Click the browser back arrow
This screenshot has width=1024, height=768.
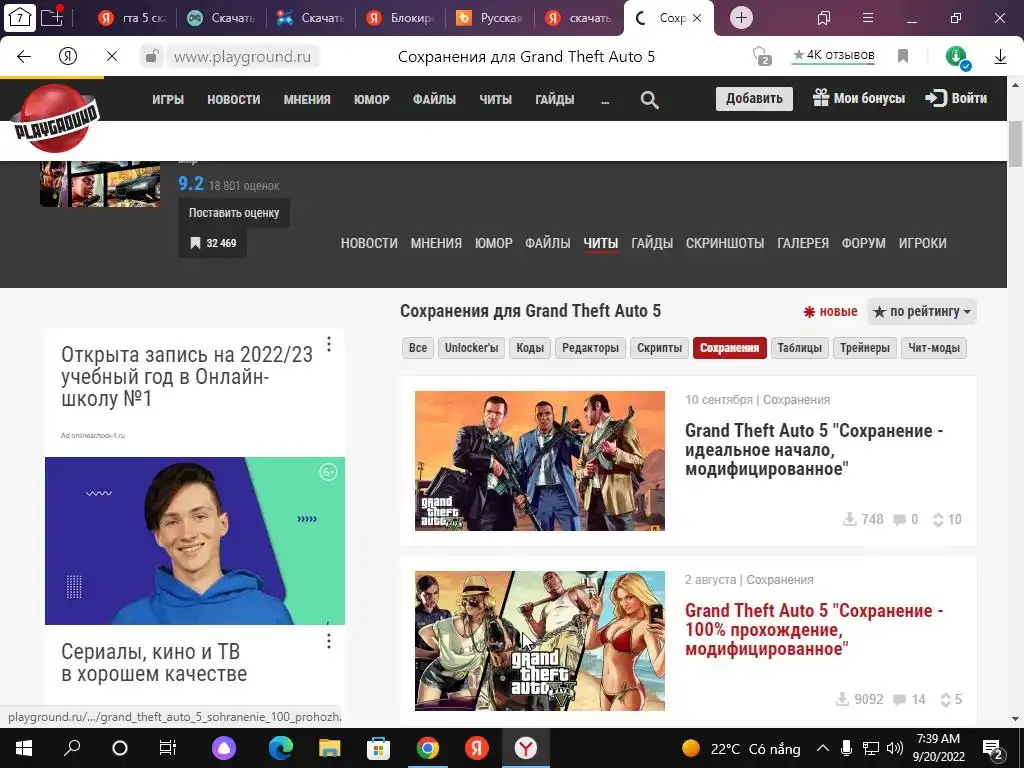(24, 57)
